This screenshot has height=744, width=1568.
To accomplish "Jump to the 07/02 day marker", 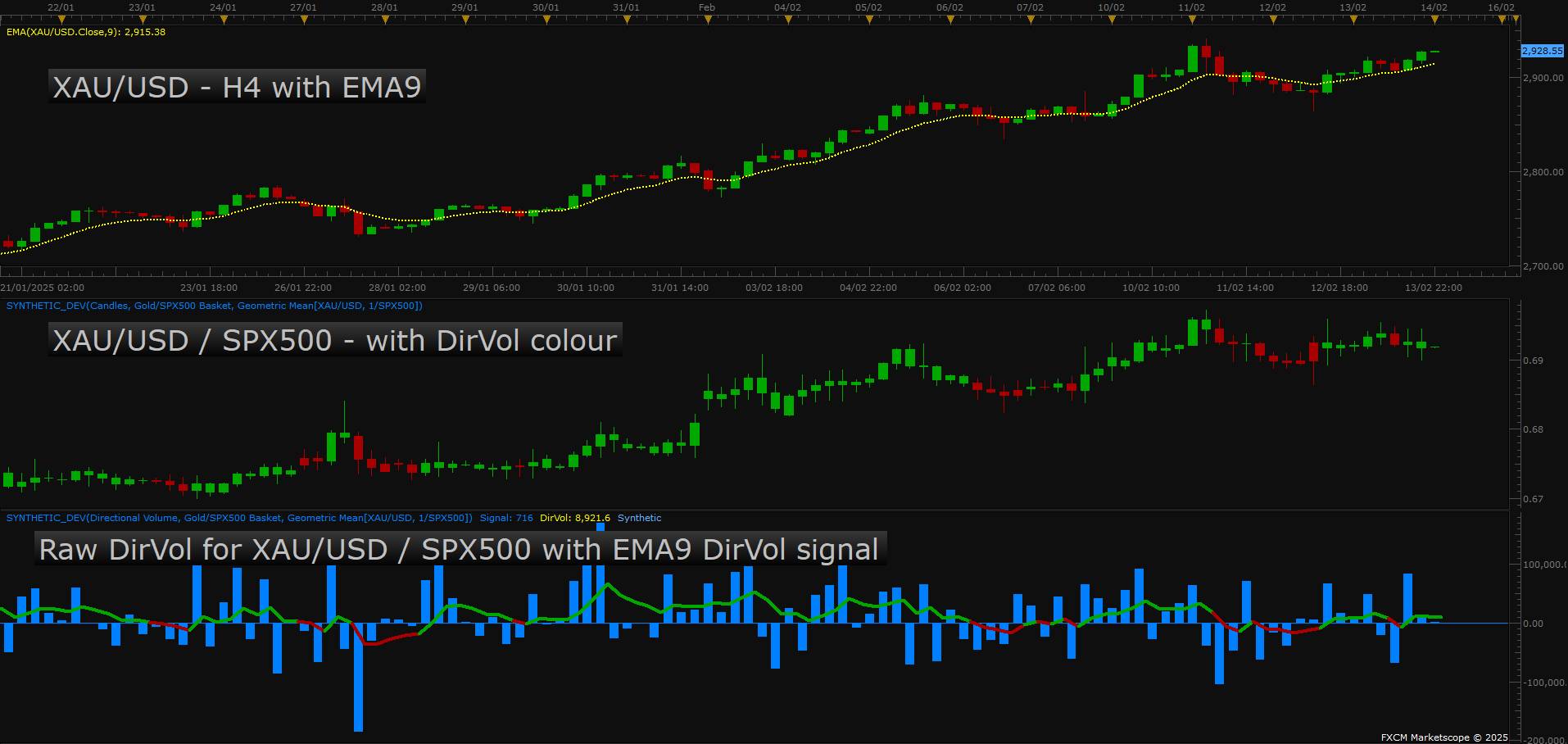I will pos(1031,20).
